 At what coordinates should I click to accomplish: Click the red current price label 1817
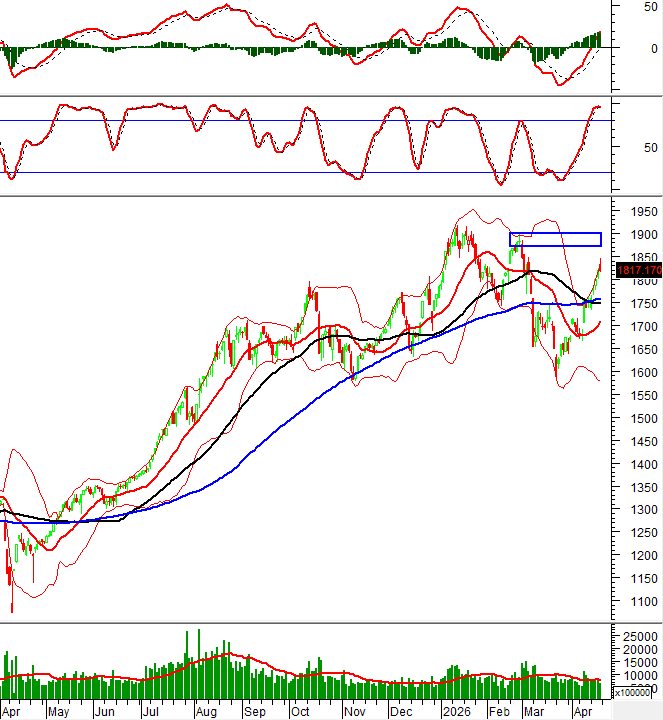(x=639, y=270)
